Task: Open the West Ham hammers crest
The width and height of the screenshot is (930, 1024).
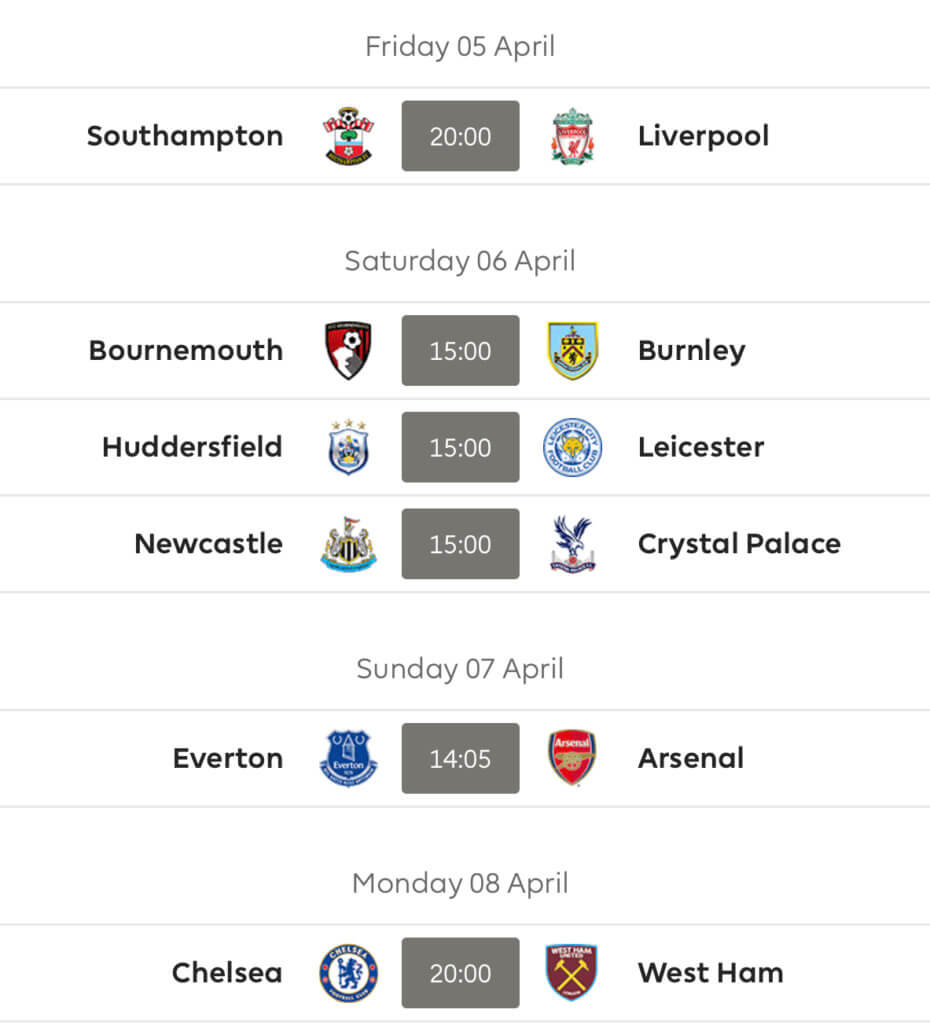Action: (x=571, y=972)
